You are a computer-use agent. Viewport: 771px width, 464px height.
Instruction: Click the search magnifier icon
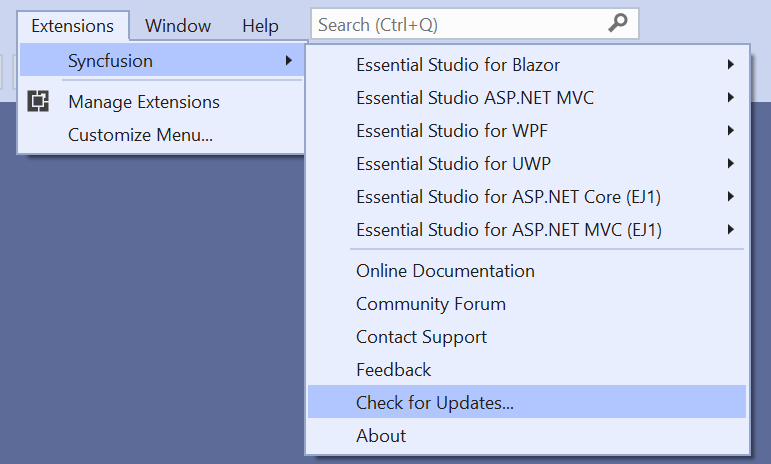[x=618, y=24]
